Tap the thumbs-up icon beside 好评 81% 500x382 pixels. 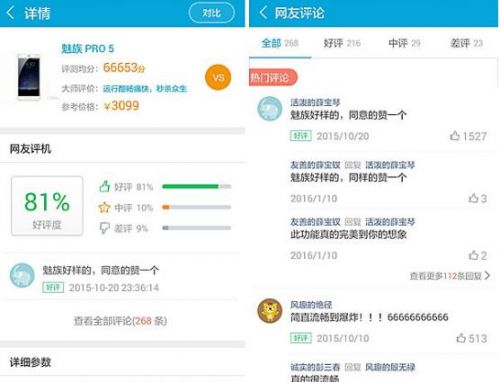pos(104,186)
